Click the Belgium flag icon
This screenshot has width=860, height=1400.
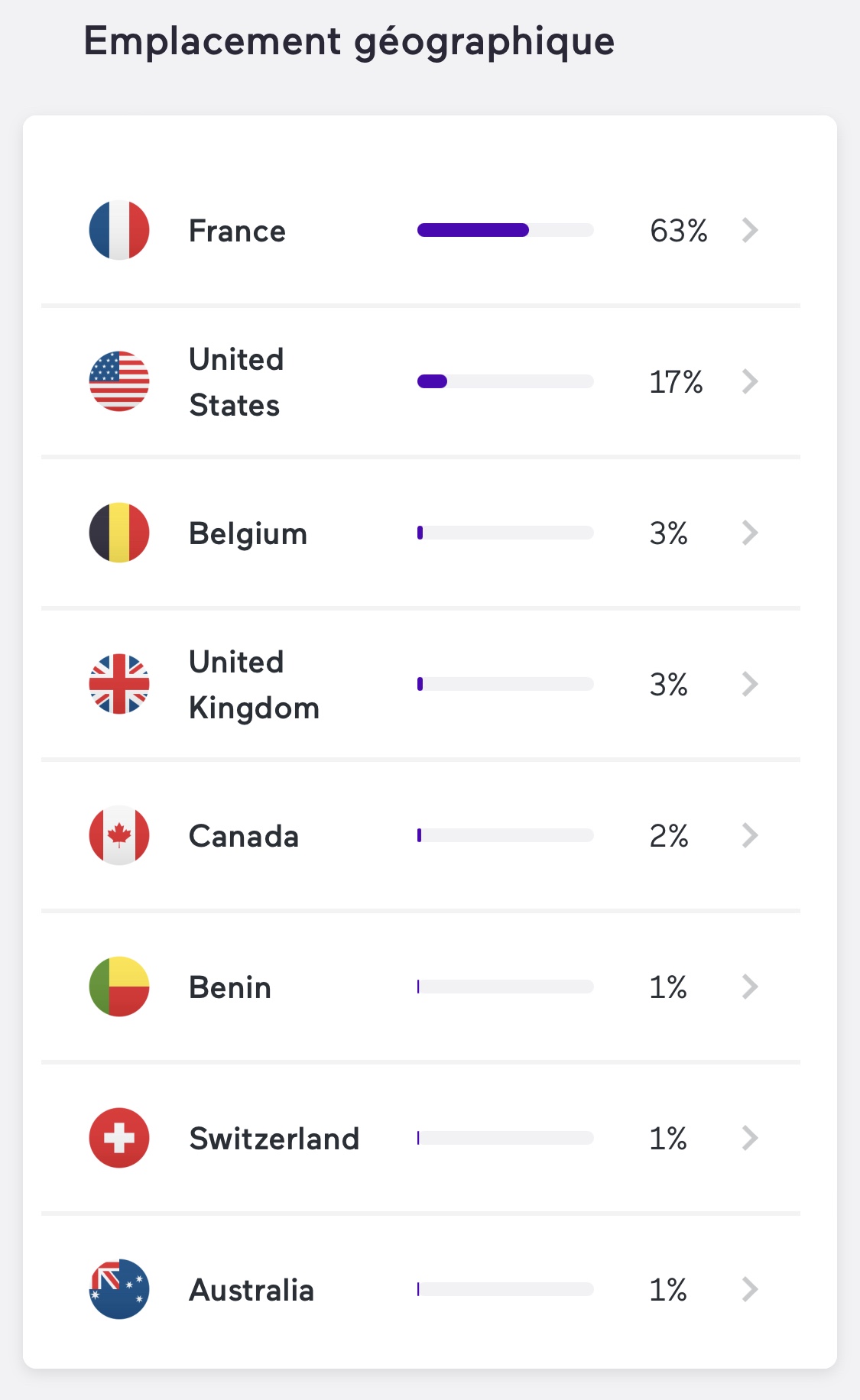pyautogui.click(x=119, y=533)
